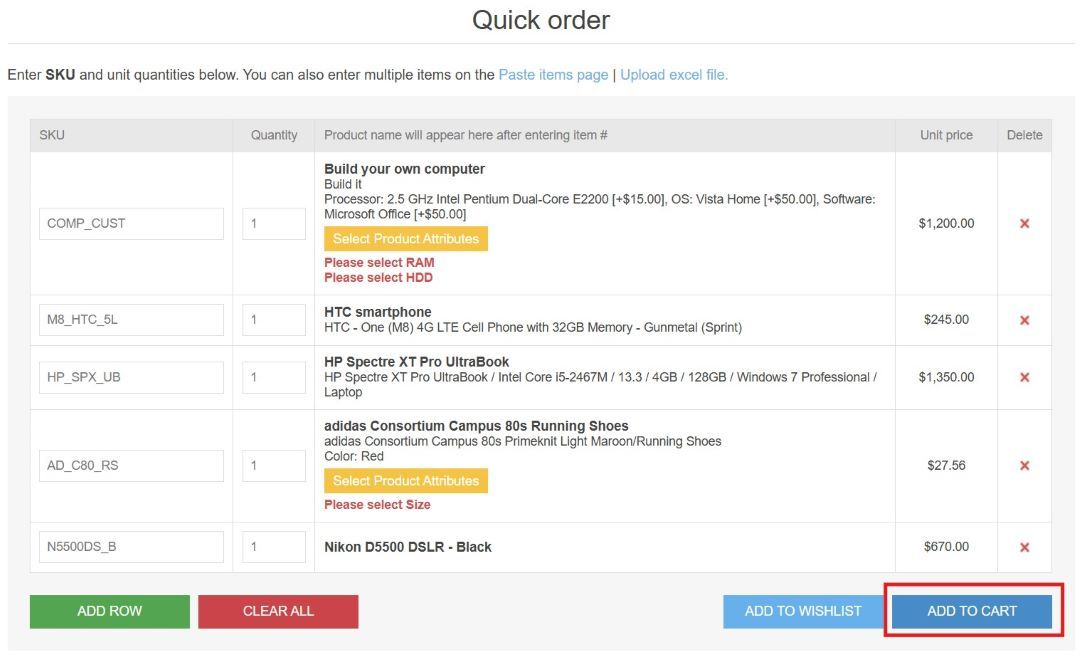Click the red CLEAR ALL button

[278, 611]
